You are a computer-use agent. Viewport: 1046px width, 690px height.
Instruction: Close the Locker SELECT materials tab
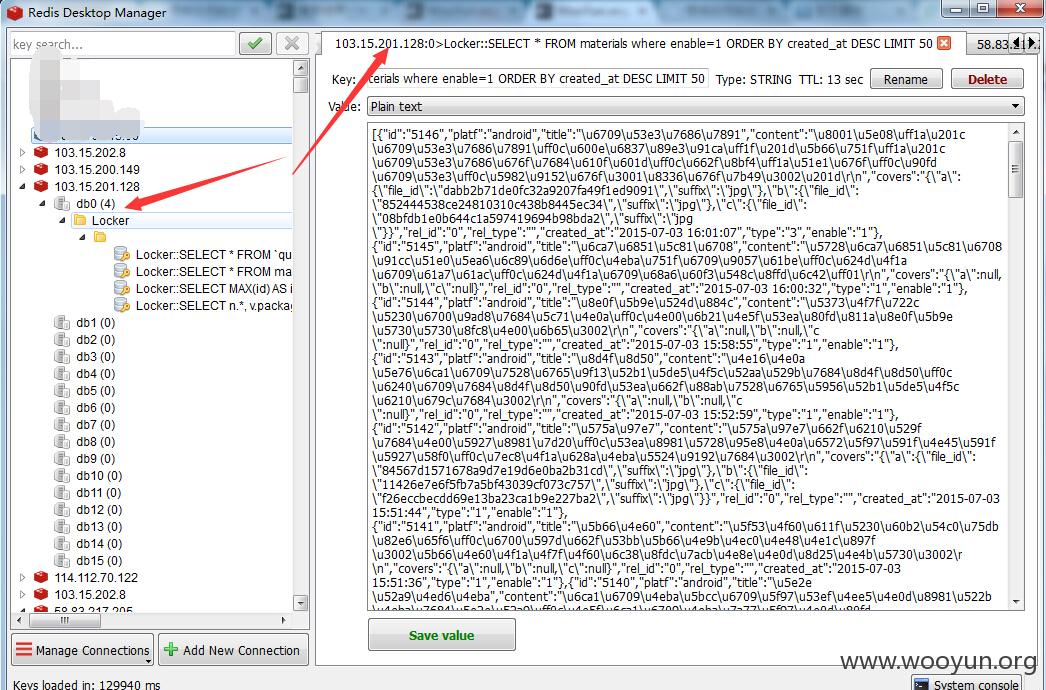click(944, 43)
